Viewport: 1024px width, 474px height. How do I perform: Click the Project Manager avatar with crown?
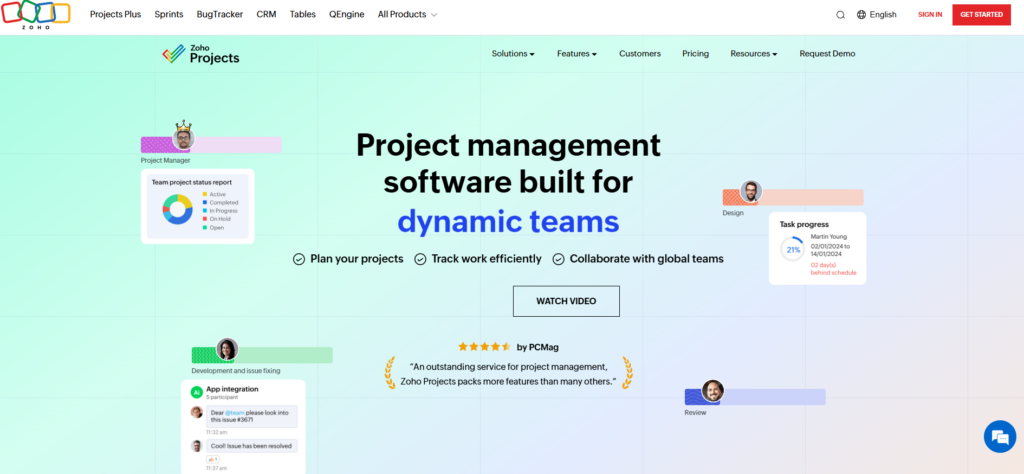coord(183,137)
